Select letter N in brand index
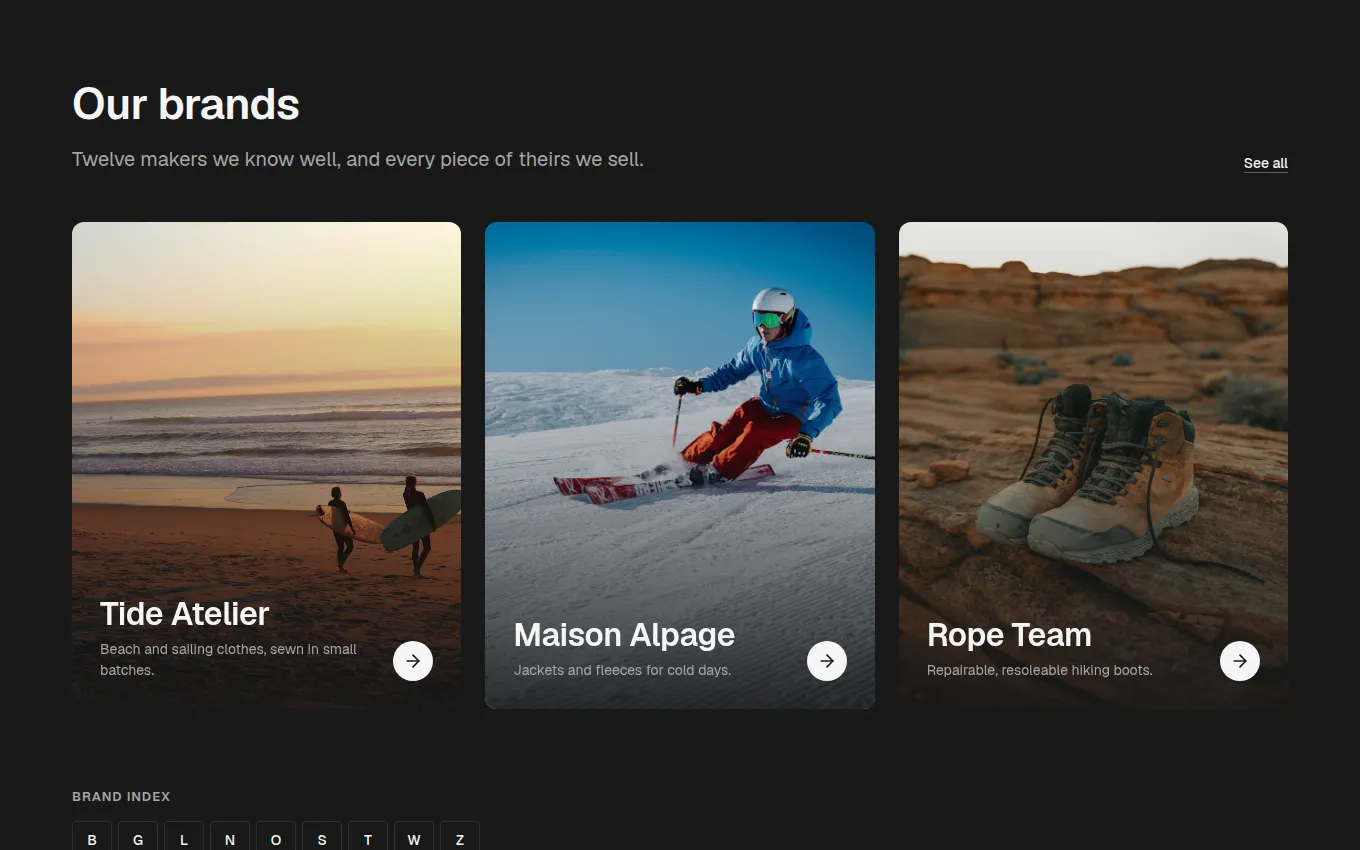 click(230, 836)
